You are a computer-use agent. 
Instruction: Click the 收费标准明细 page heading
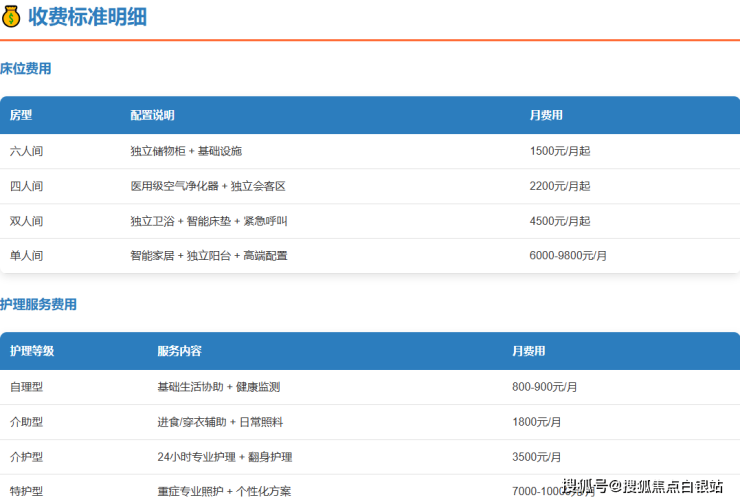[x=90, y=16]
